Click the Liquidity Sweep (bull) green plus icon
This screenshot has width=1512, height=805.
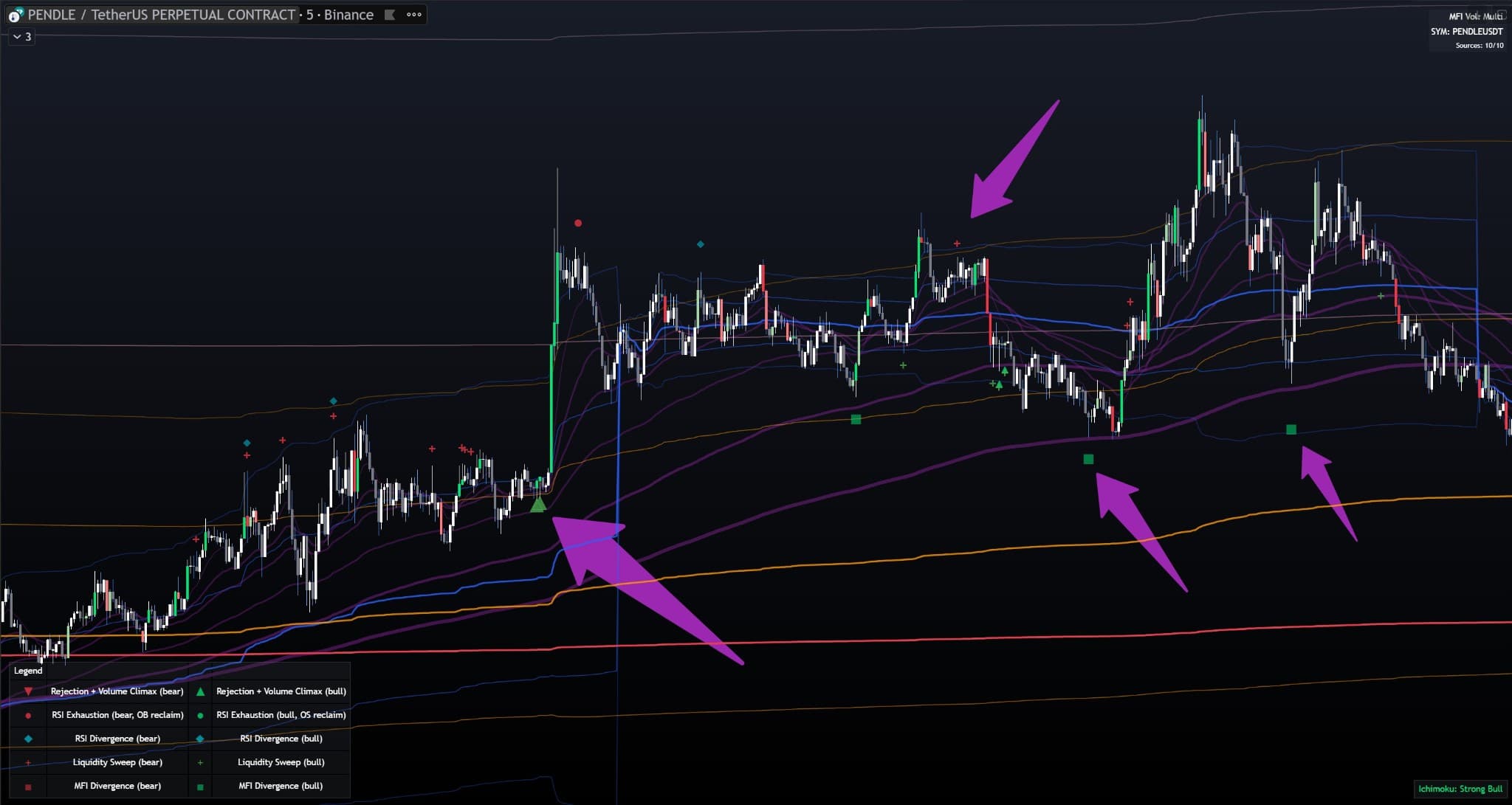click(199, 762)
